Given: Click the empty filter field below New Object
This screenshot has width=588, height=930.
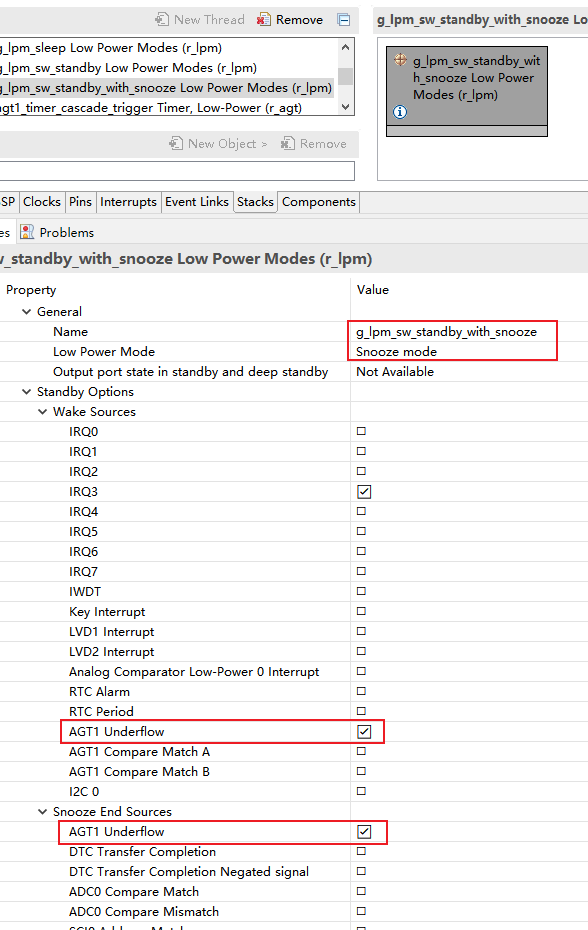Looking at the screenshot, I should coord(177,171).
